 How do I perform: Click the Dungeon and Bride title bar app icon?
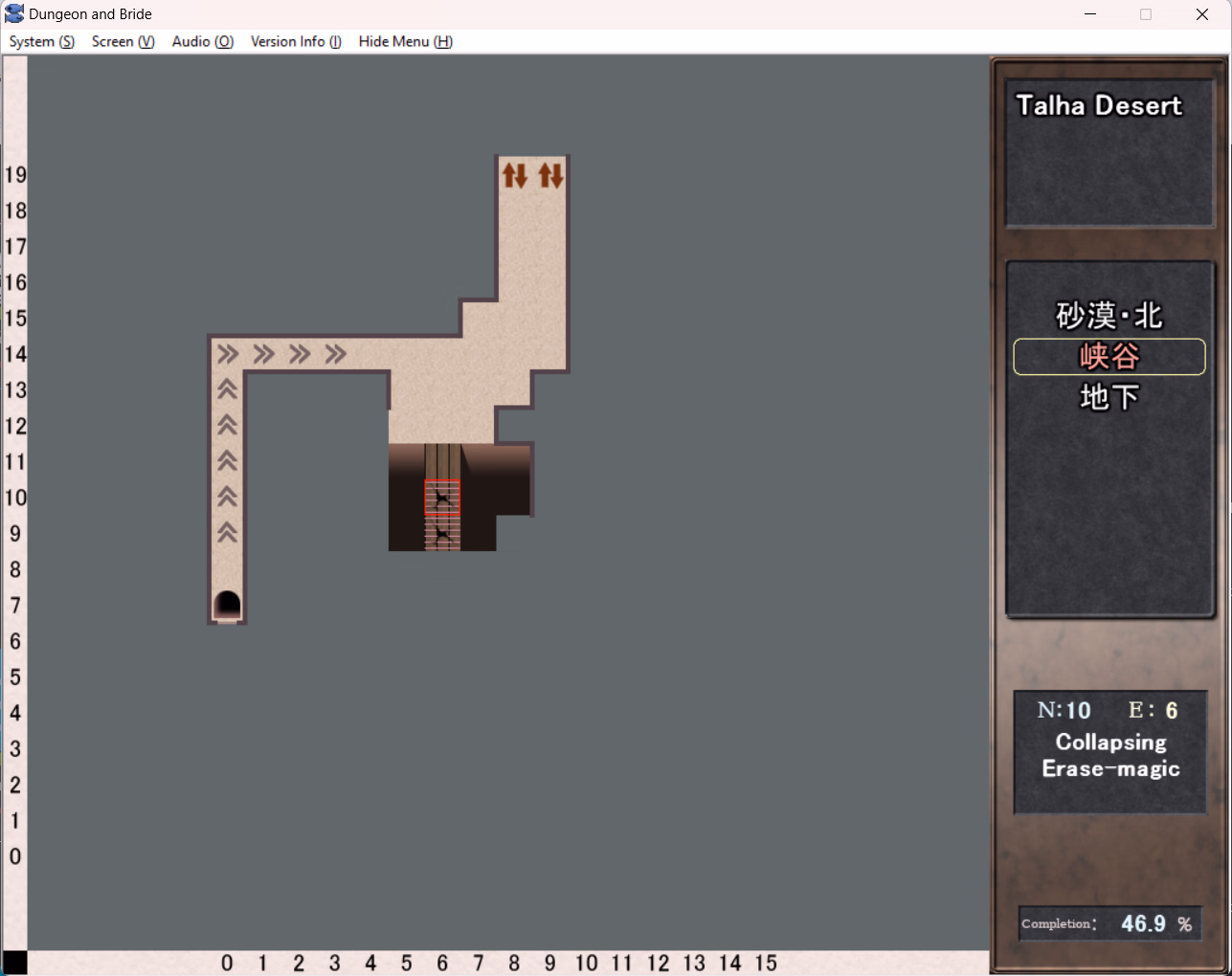[x=14, y=14]
